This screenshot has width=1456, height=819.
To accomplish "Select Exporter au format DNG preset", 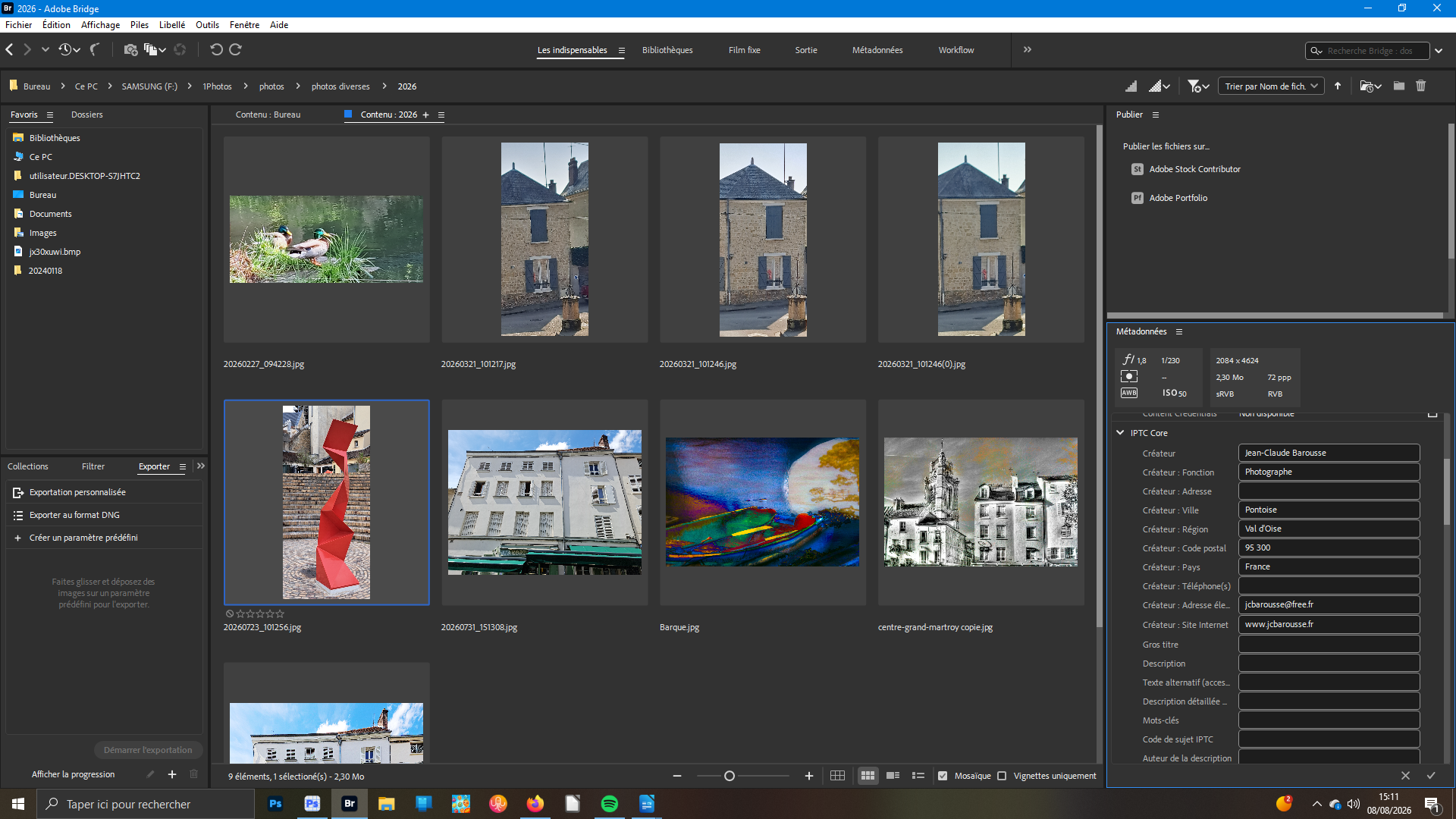I will (x=105, y=516).
